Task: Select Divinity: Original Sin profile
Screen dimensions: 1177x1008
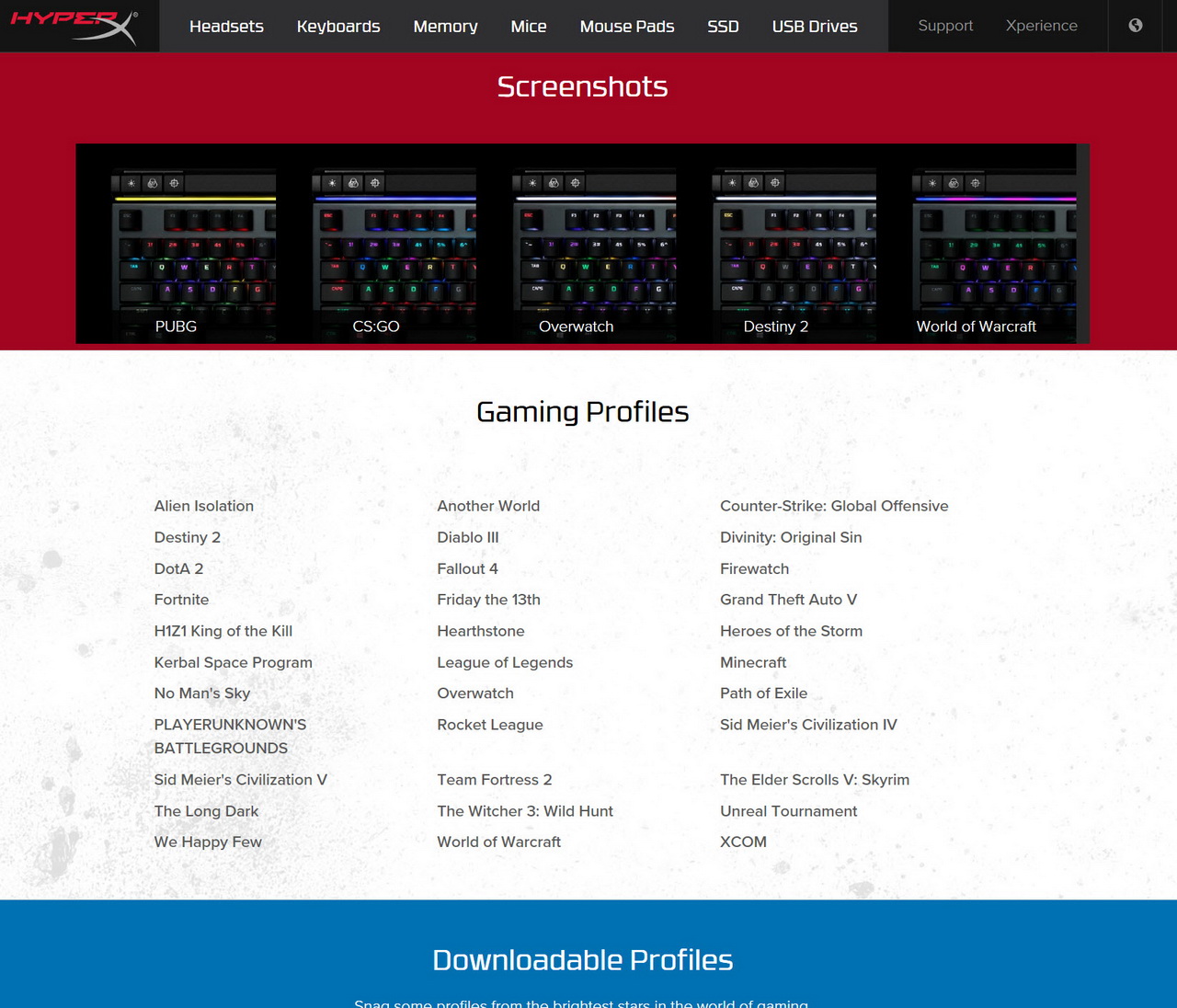Action: coord(791,537)
